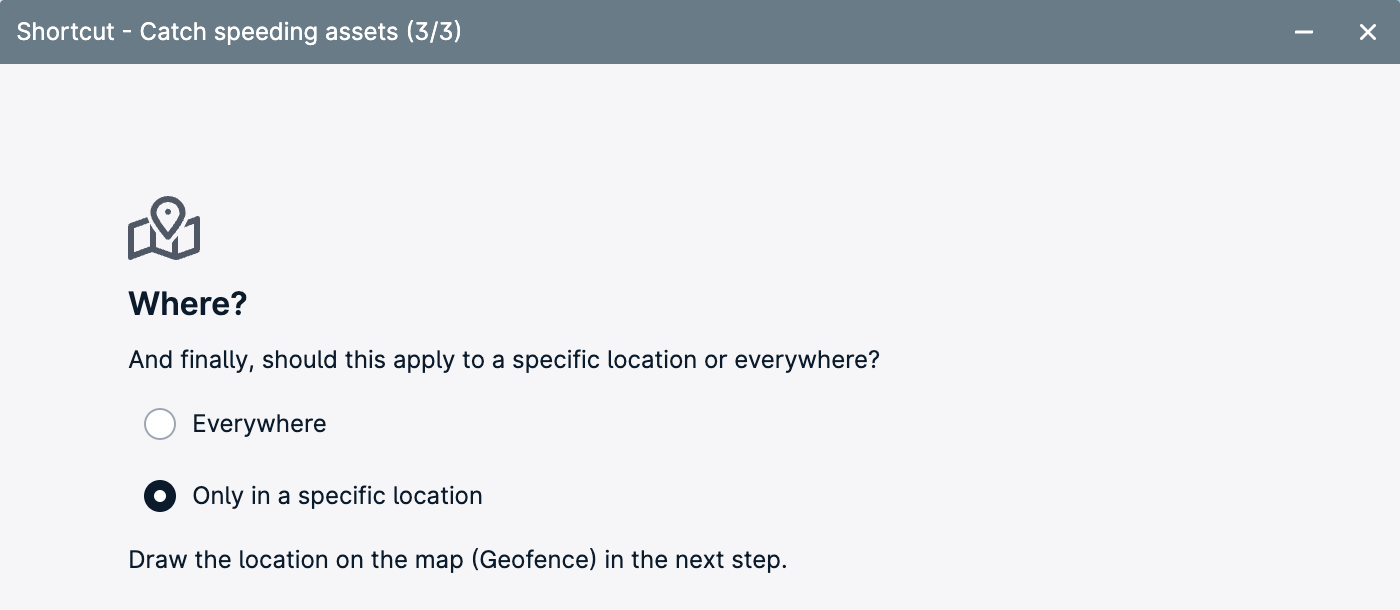
Task: Click the (3/3) step indicator in title
Action: click(433, 32)
